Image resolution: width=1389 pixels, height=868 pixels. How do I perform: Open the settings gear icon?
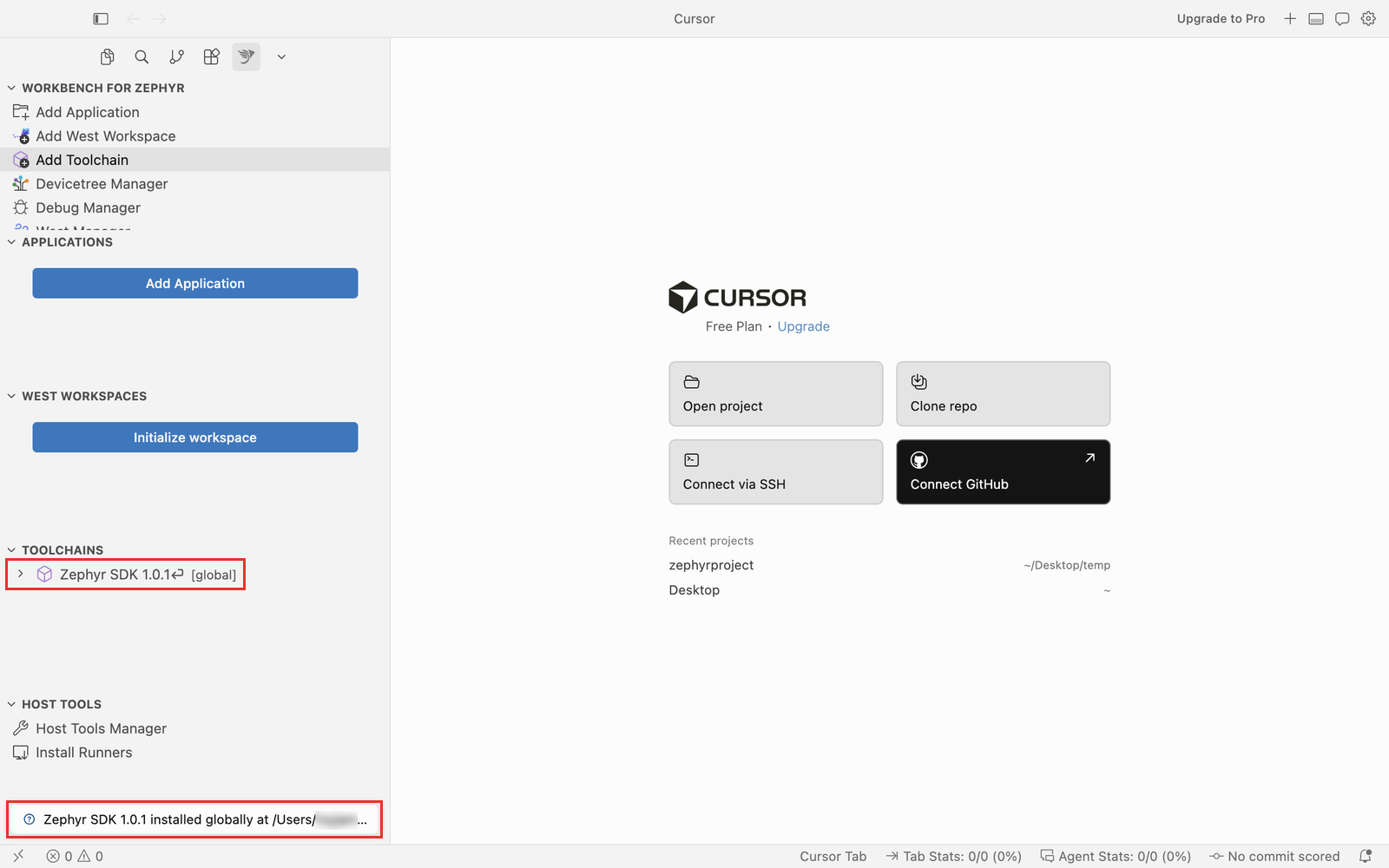(x=1368, y=18)
